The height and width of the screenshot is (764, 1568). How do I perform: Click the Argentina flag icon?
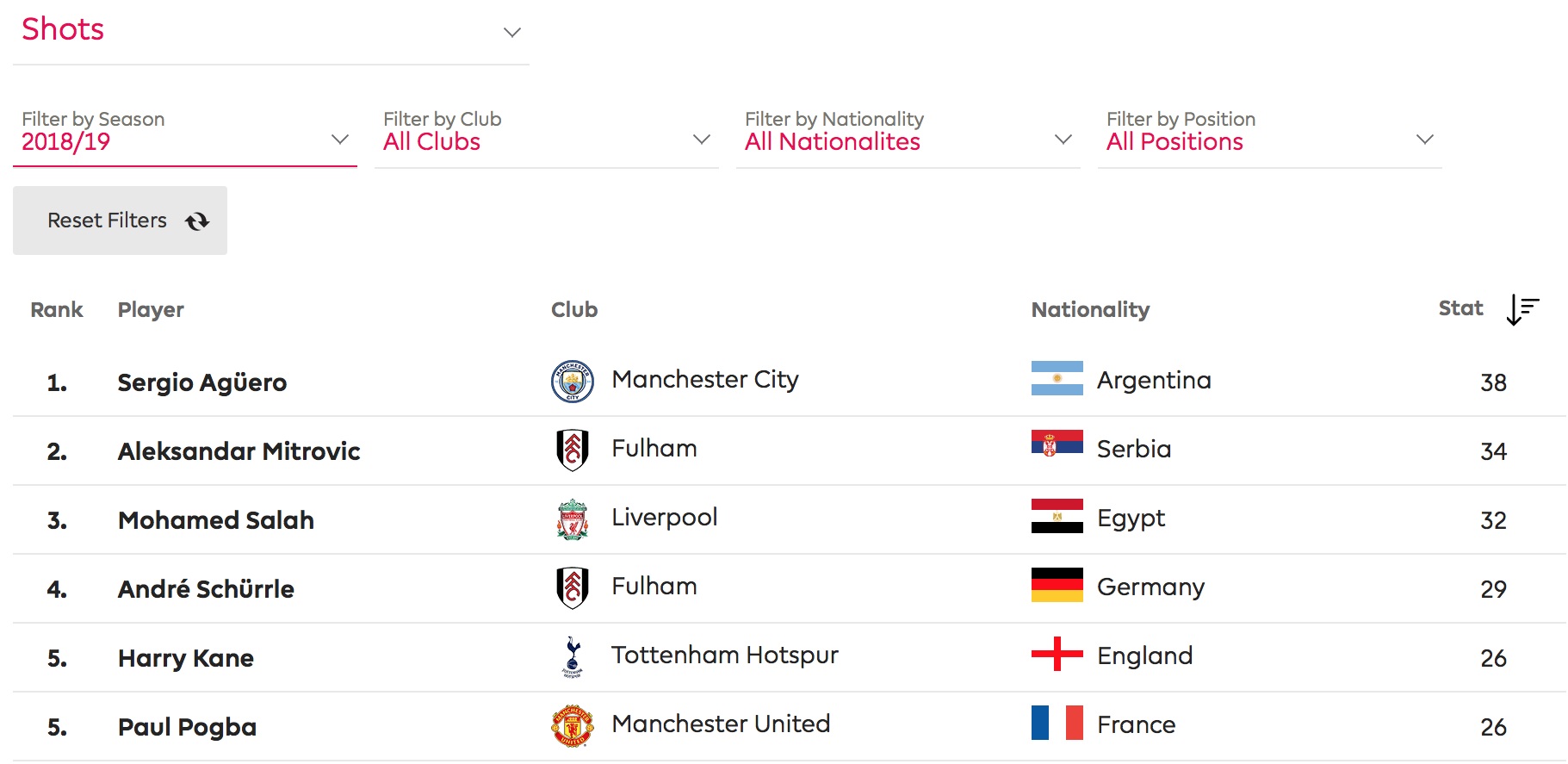pyautogui.click(x=1057, y=378)
